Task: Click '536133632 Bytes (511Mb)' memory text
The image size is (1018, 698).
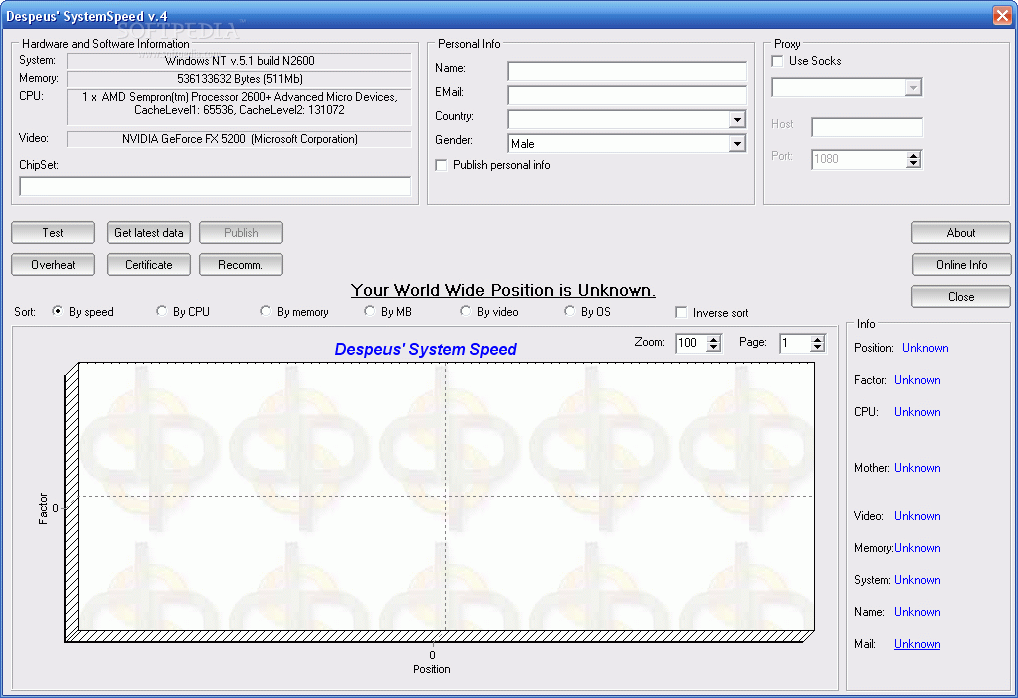Action: click(240, 79)
